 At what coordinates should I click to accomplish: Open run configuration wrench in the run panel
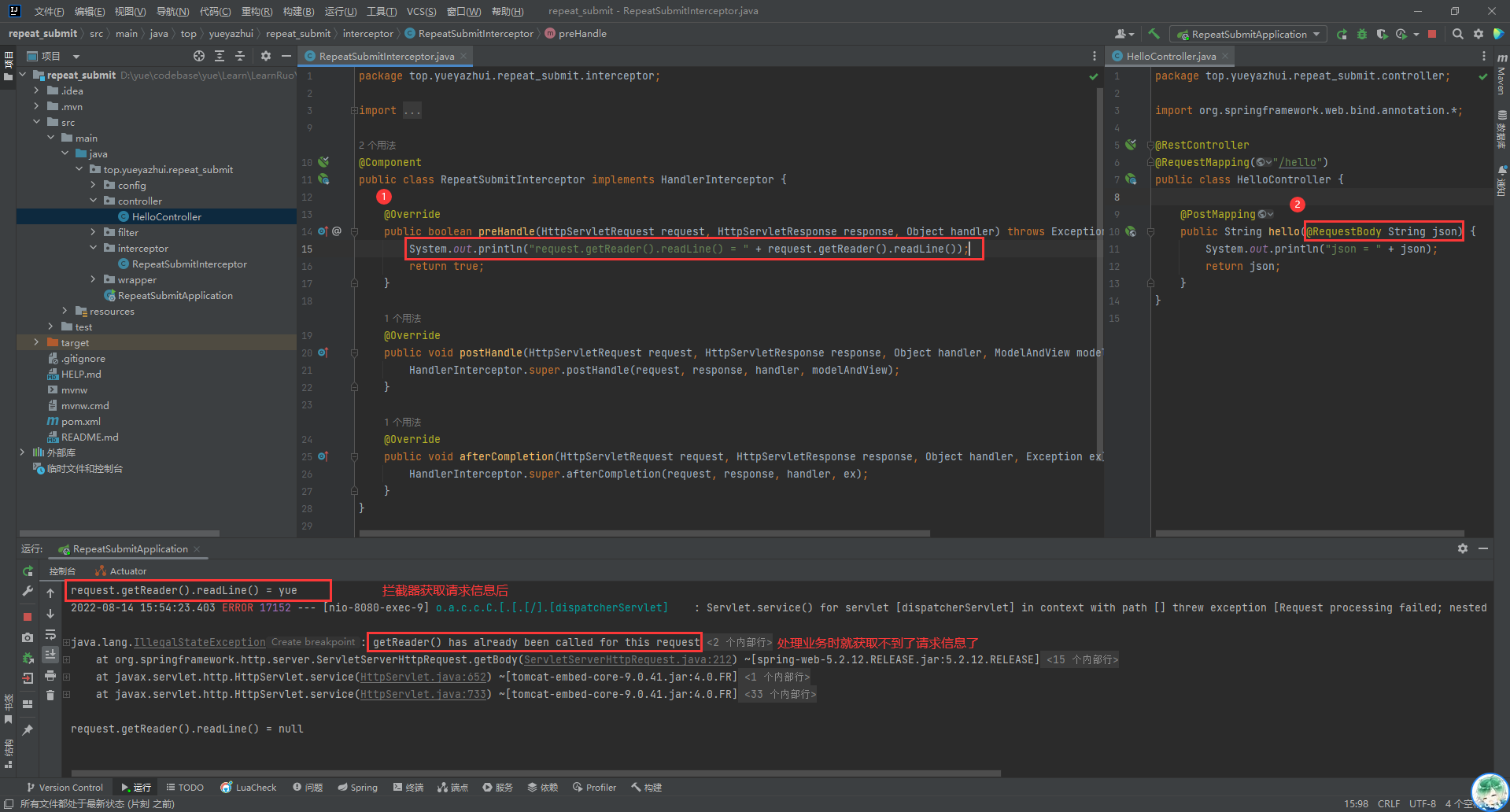tap(28, 591)
